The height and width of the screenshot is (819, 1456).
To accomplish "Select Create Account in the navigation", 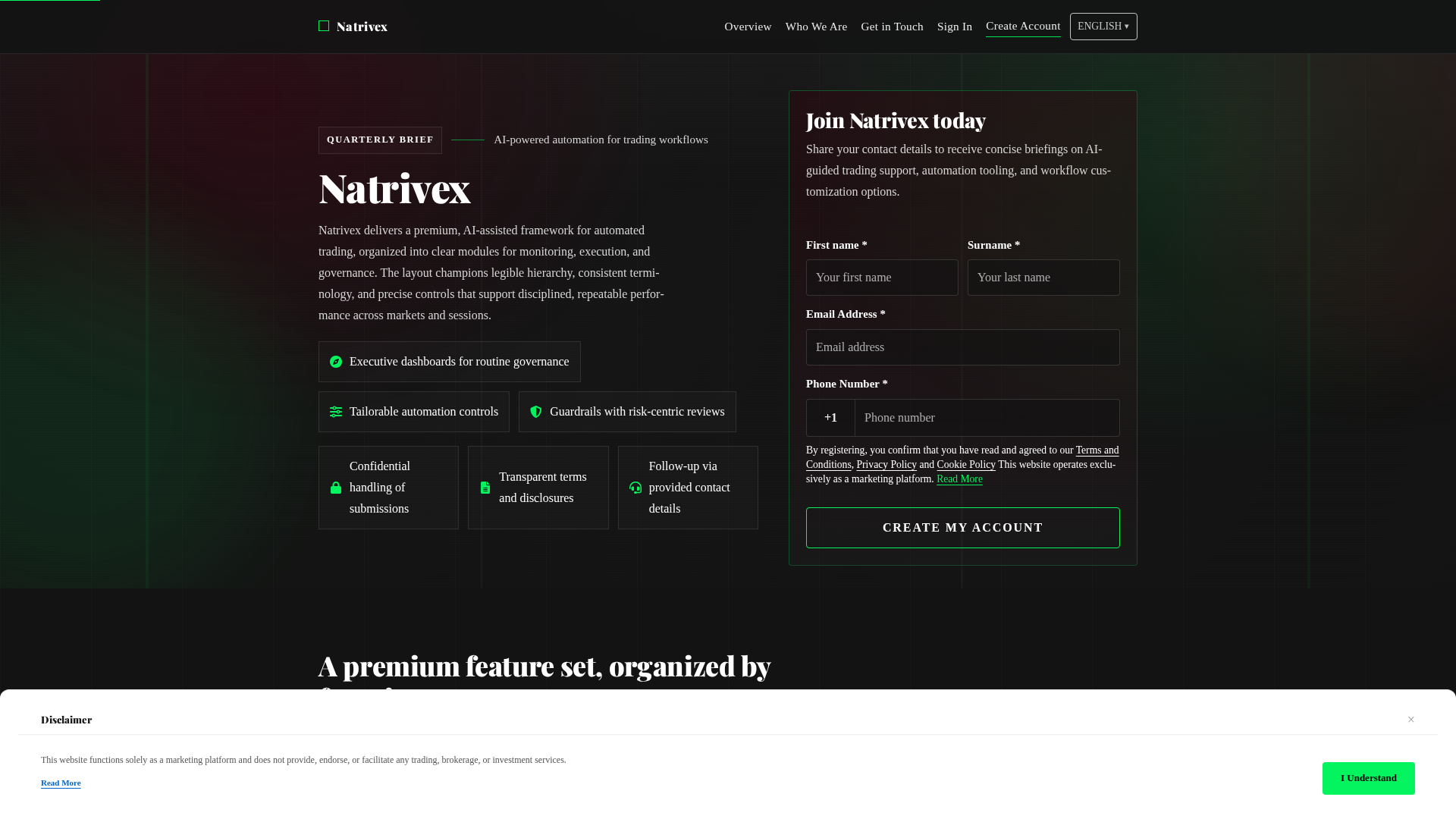I will [x=1023, y=27].
